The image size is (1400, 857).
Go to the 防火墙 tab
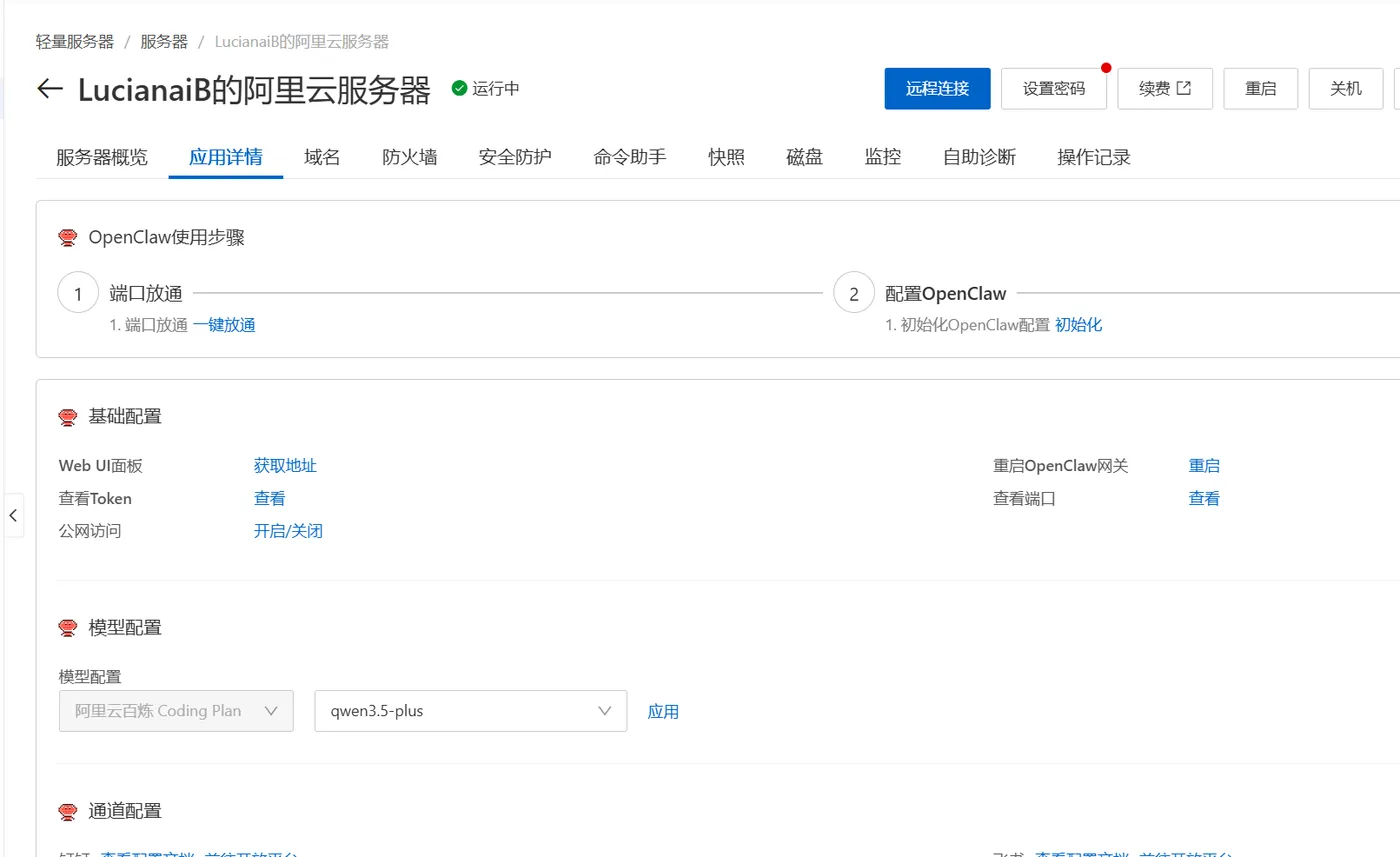pos(410,157)
